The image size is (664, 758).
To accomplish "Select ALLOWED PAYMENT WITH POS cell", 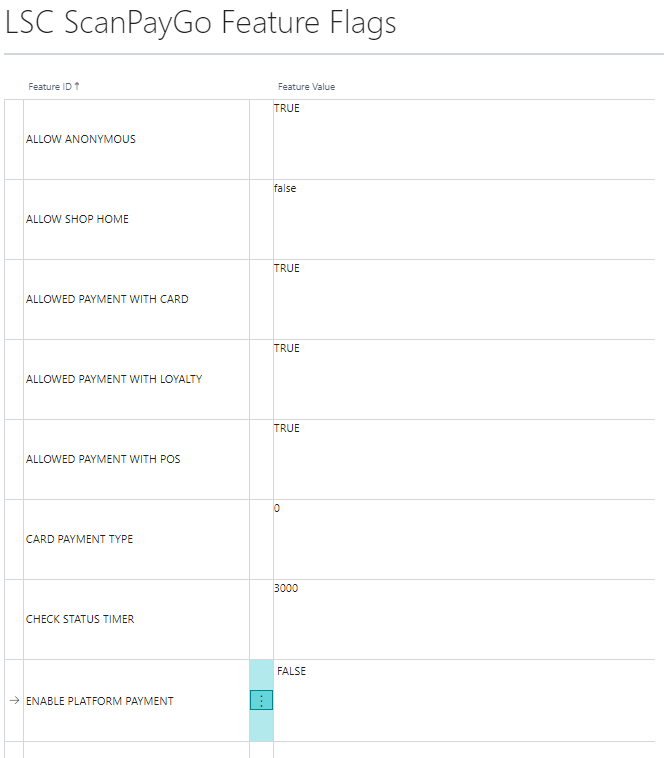I will (x=103, y=459).
